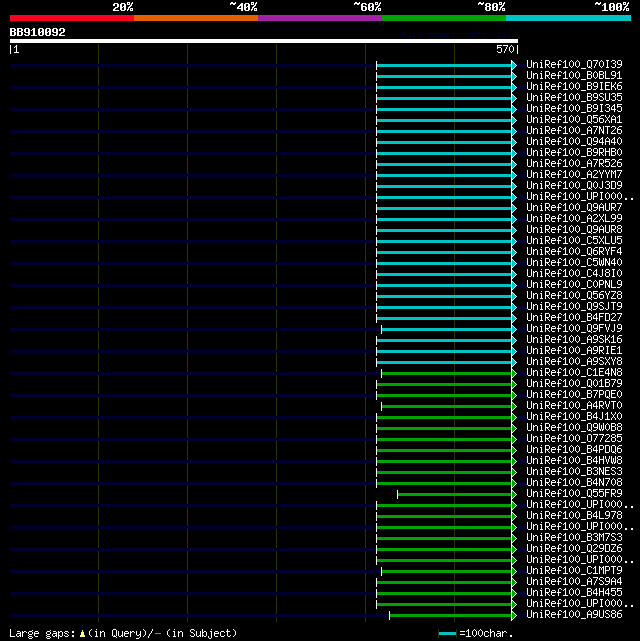The height and width of the screenshot is (641, 640).
Task: Select hit UniRef100_C1MPT9
Action: coord(574,570)
